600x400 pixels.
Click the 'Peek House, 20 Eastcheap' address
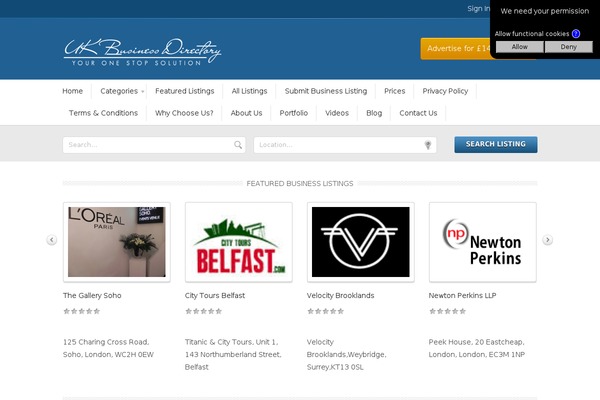477,348
